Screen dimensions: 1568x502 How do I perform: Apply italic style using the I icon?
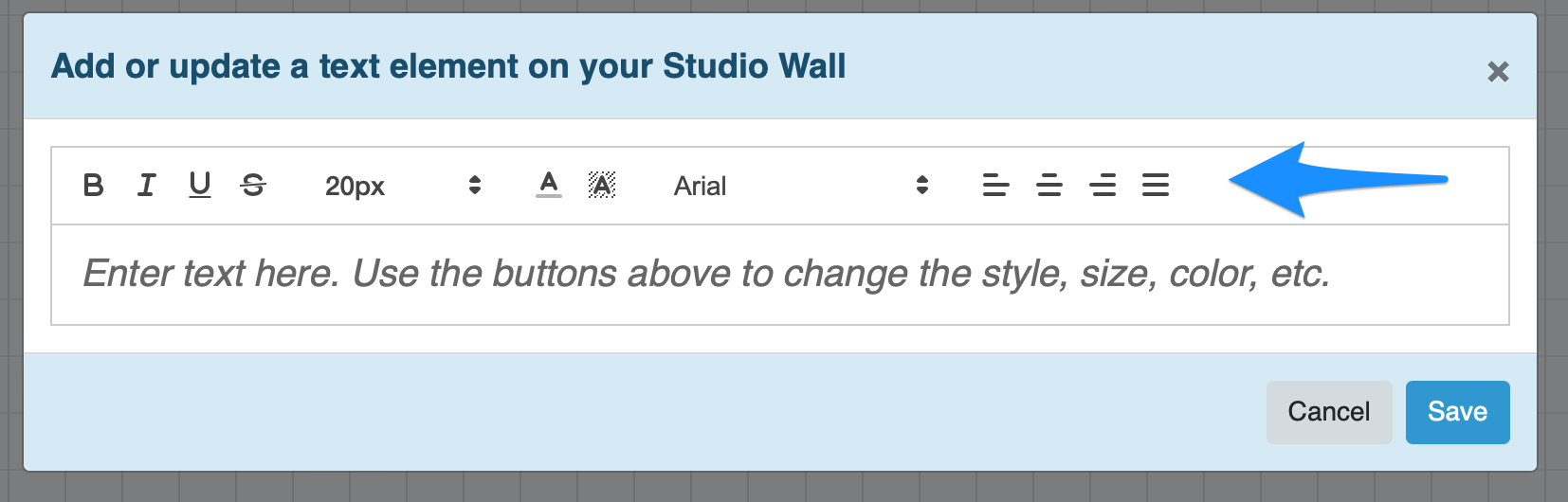click(x=146, y=185)
